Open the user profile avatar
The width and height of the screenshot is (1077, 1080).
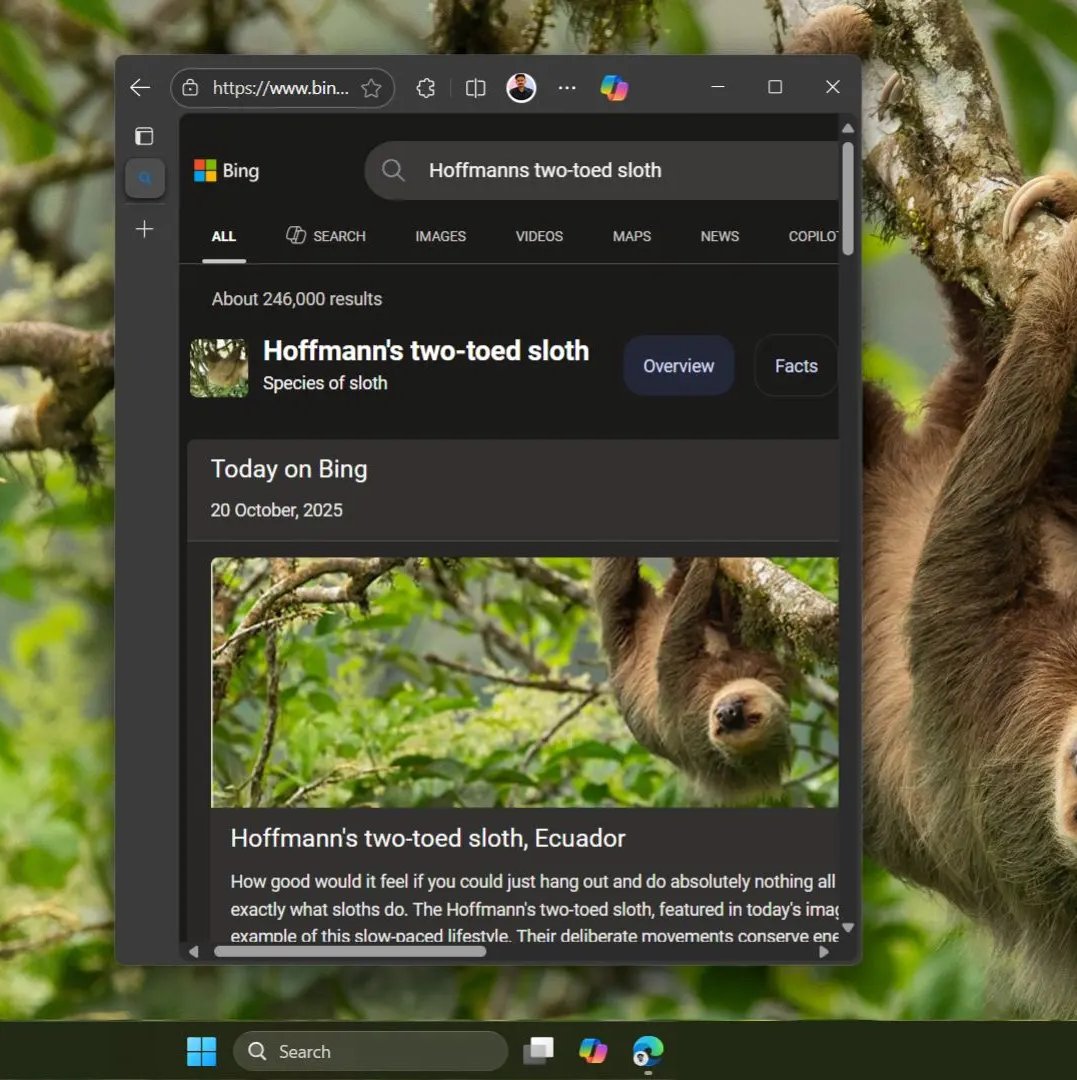[x=521, y=88]
